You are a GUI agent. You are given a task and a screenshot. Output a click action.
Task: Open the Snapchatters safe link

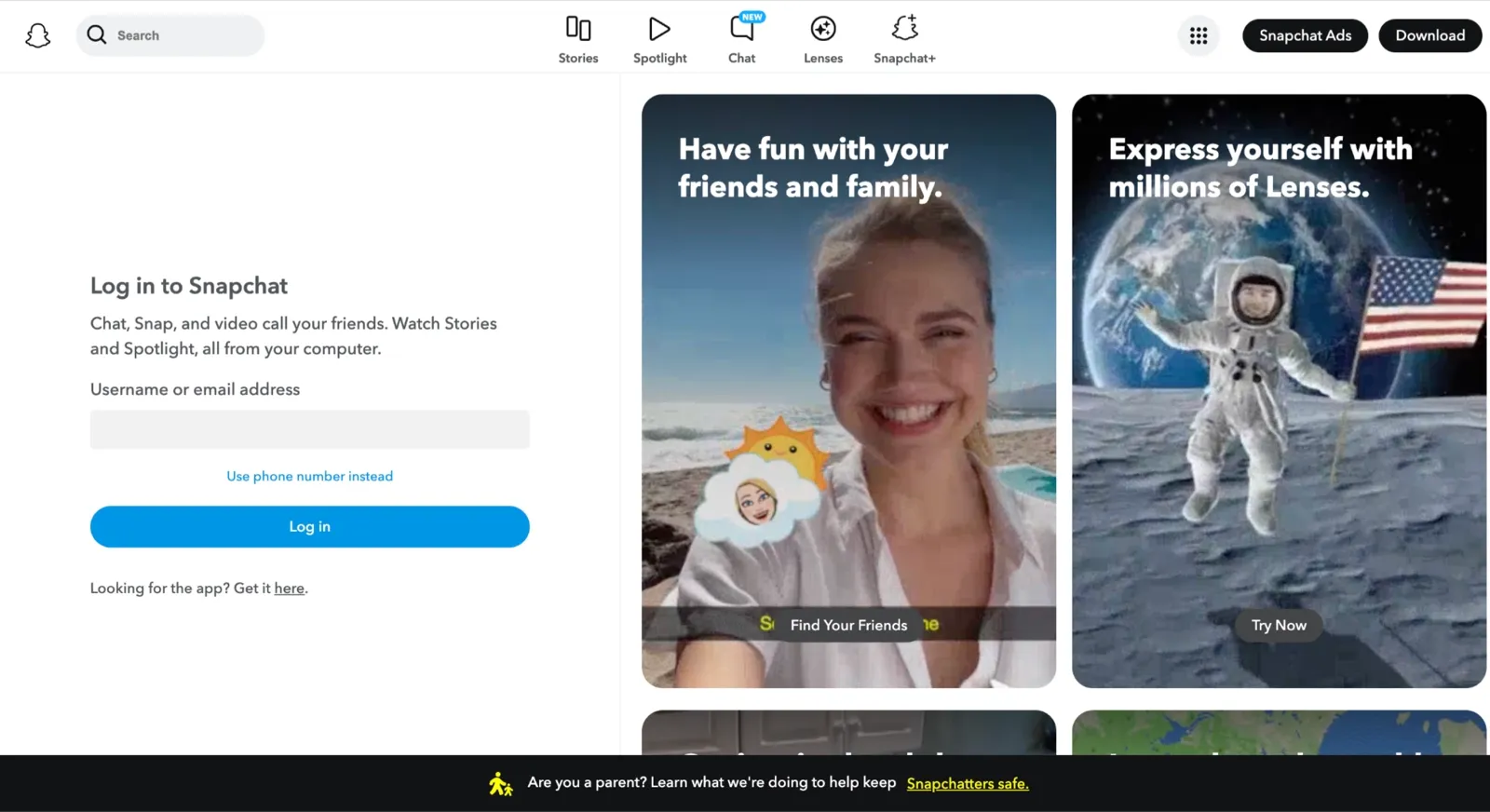968,784
